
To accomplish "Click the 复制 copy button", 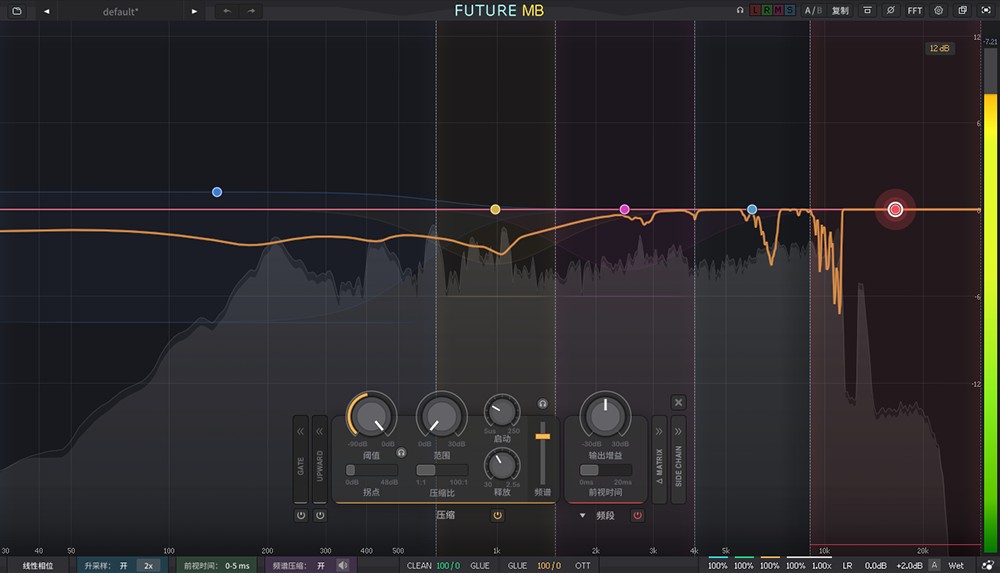I will [841, 10].
